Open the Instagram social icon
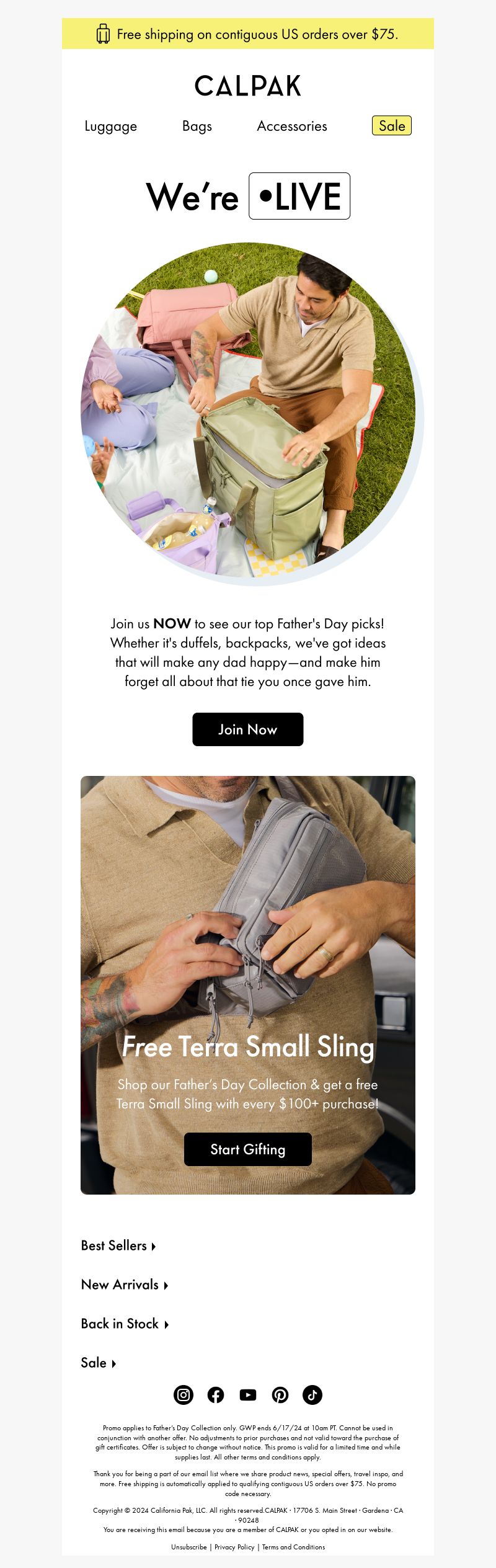 [184, 1395]
